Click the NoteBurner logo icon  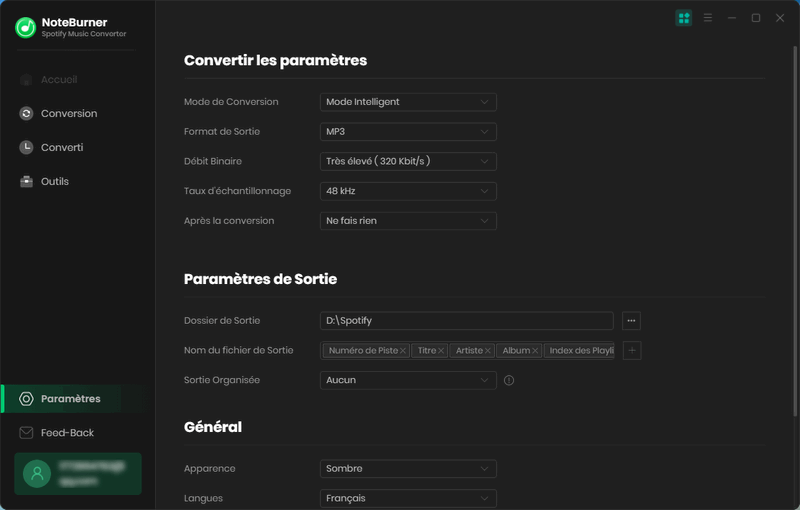(26, 27)
